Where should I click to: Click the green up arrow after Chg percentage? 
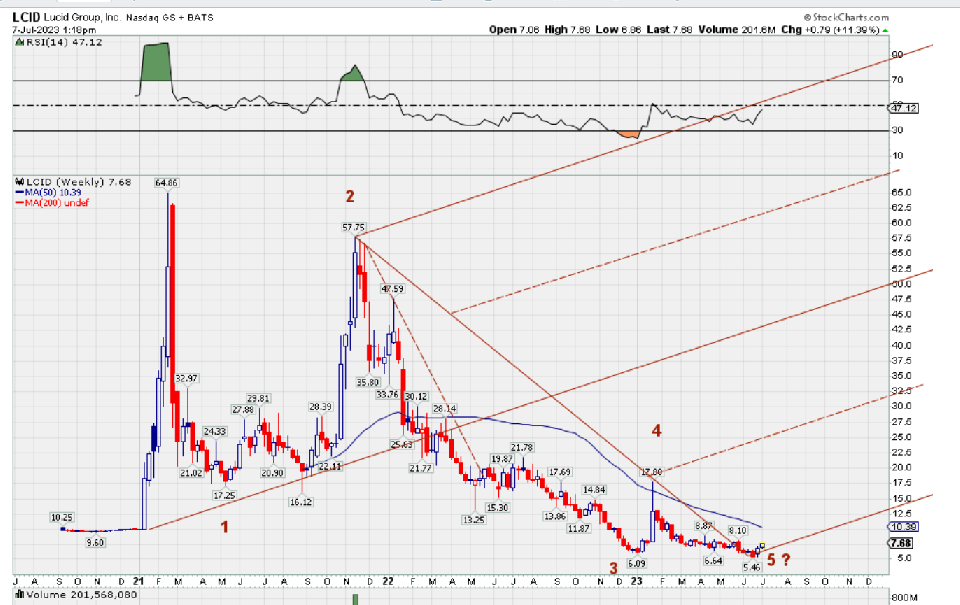[885, 29]
